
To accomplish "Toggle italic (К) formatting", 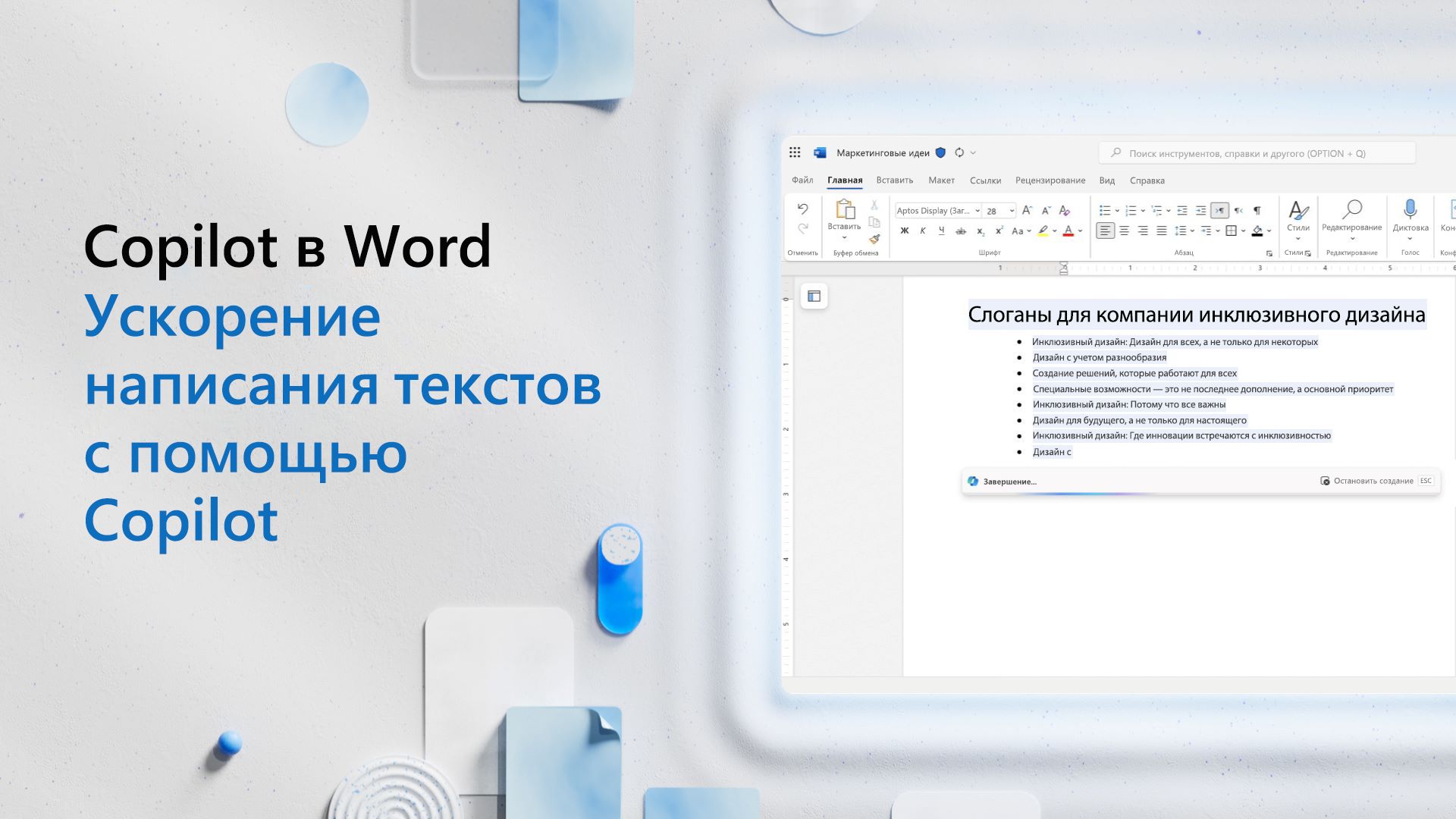I will (923, 231).
